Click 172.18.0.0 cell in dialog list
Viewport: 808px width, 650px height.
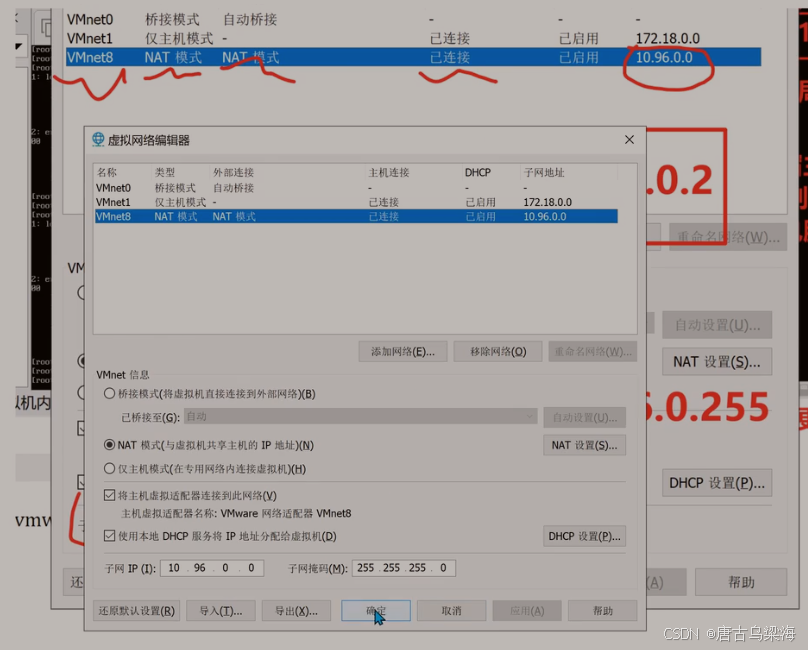pos(548,202)
